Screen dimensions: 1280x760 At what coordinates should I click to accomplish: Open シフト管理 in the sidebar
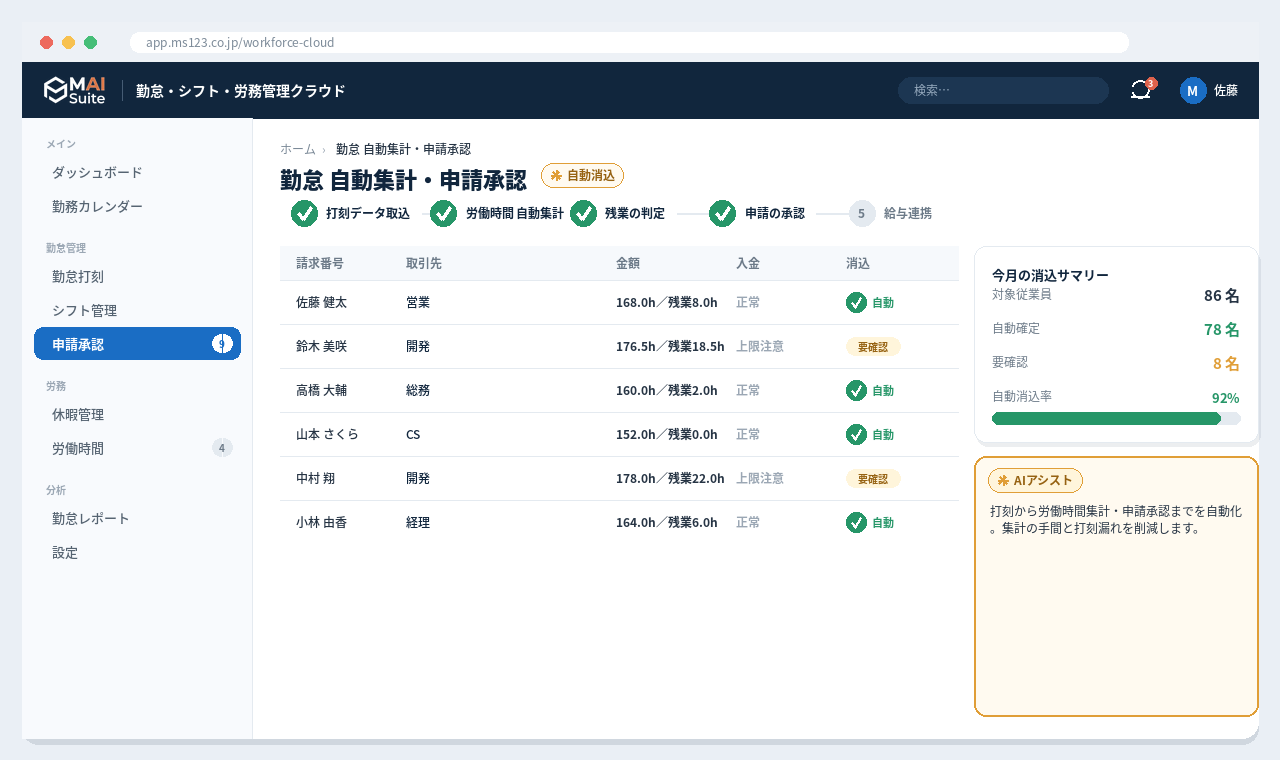pyautogui.click(x=137, y=310)
